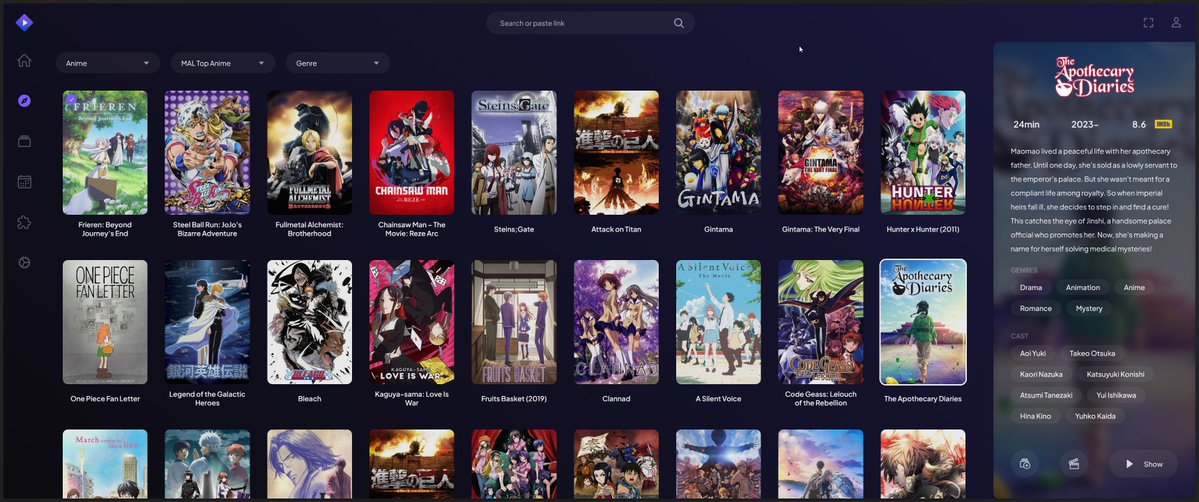This screenshot has height=502, width=1199.
Task: Open the user profile icon
Action: 1176,23
